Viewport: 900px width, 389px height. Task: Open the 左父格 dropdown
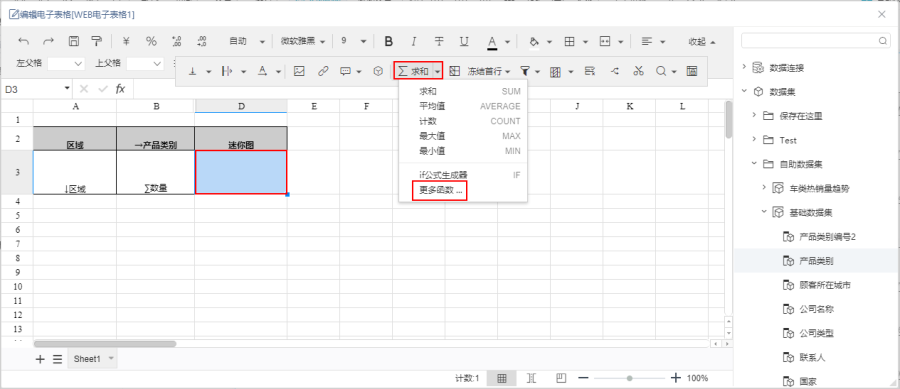pos(66,63)
